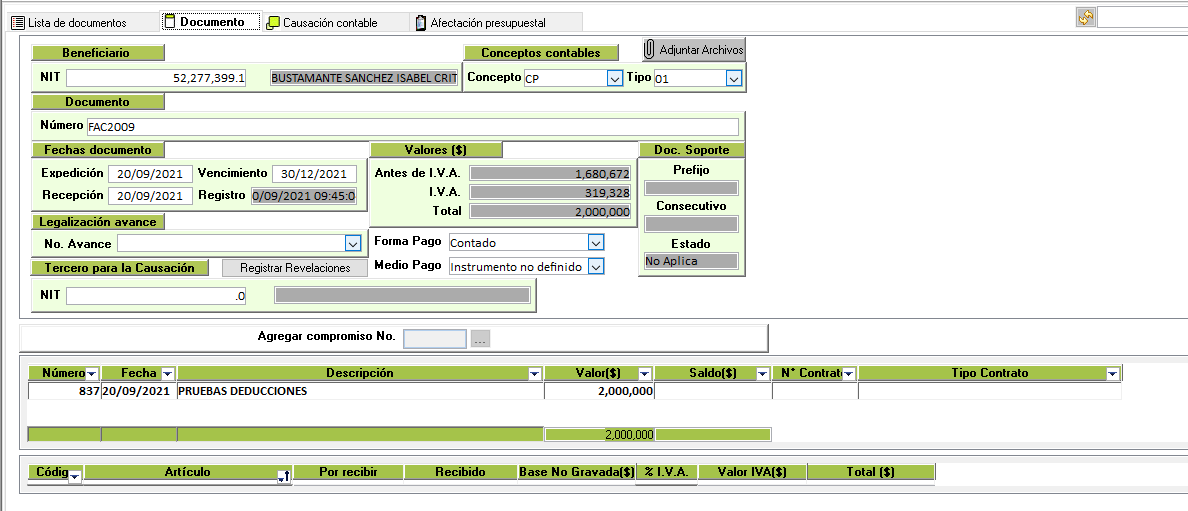Click the Causación contable tab icon

(x=273, y=22)
